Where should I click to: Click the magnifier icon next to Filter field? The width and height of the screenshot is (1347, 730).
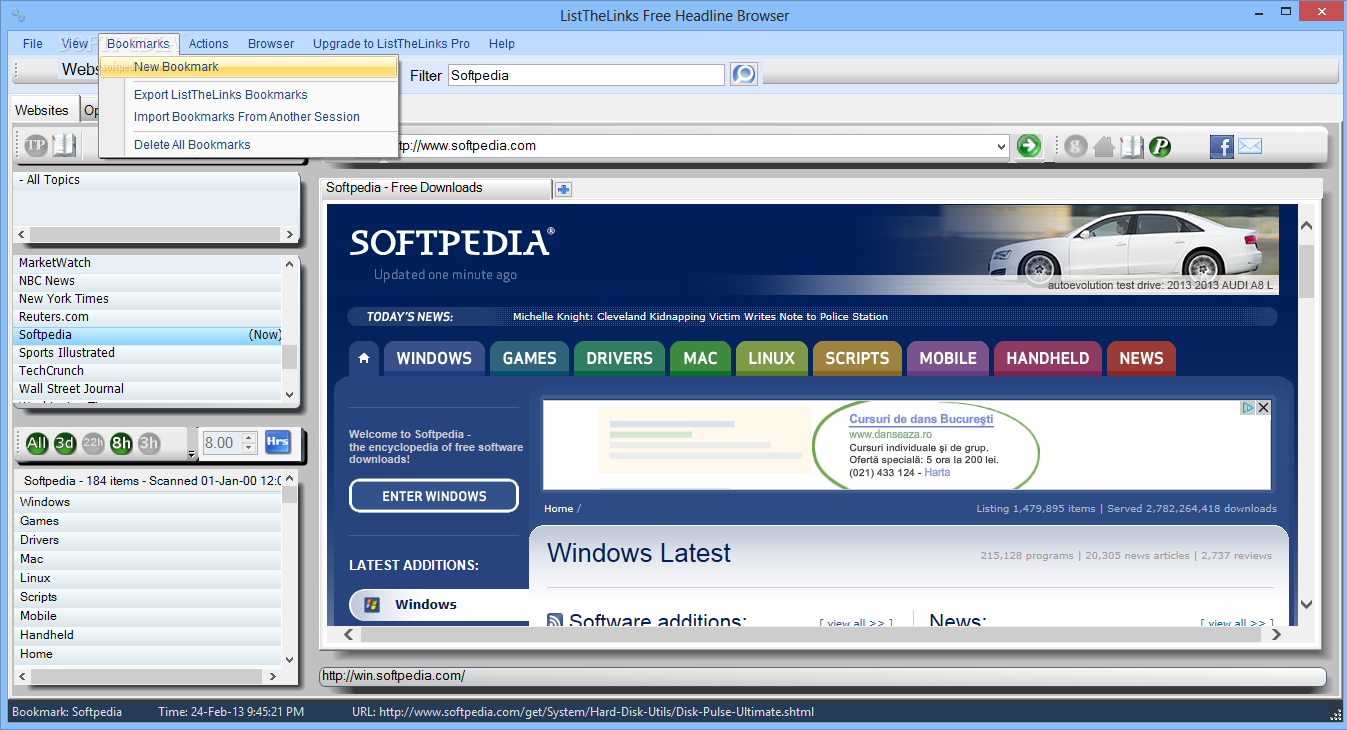[x=744, y=75]
